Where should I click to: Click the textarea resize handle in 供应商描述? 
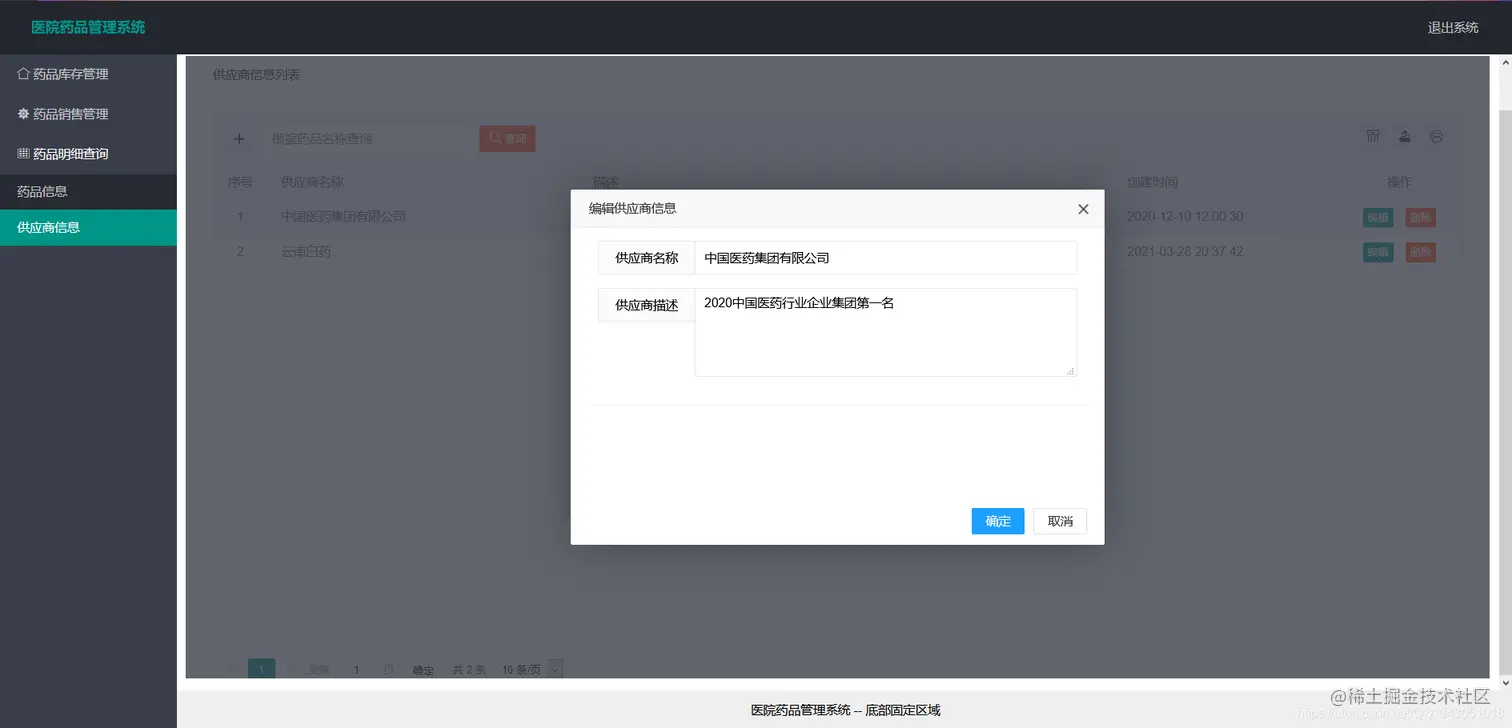pyautogui.click(x=1070, y=370)
